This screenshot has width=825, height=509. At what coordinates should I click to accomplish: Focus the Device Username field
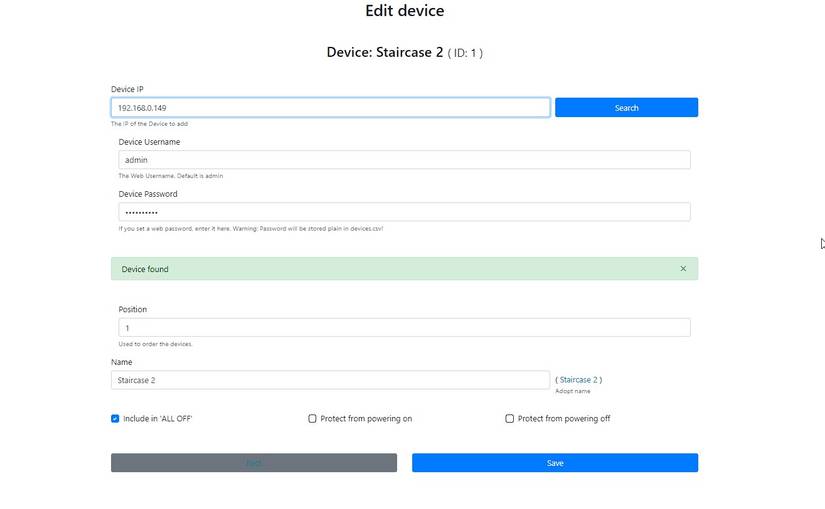pyautogui.click(x=404, y=160)
